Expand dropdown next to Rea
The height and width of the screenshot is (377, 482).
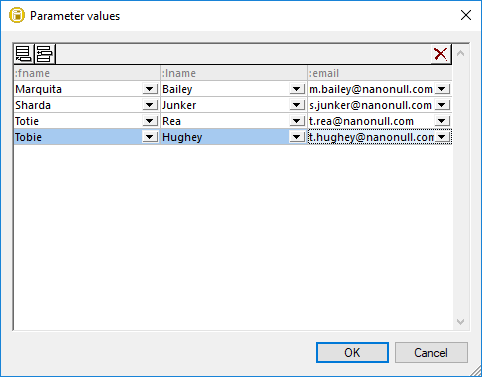coord(296,121)
